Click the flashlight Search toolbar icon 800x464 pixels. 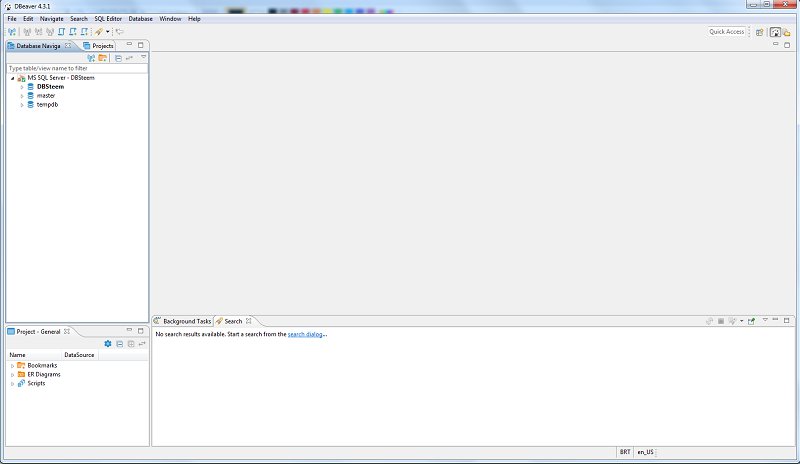(99, 32)
